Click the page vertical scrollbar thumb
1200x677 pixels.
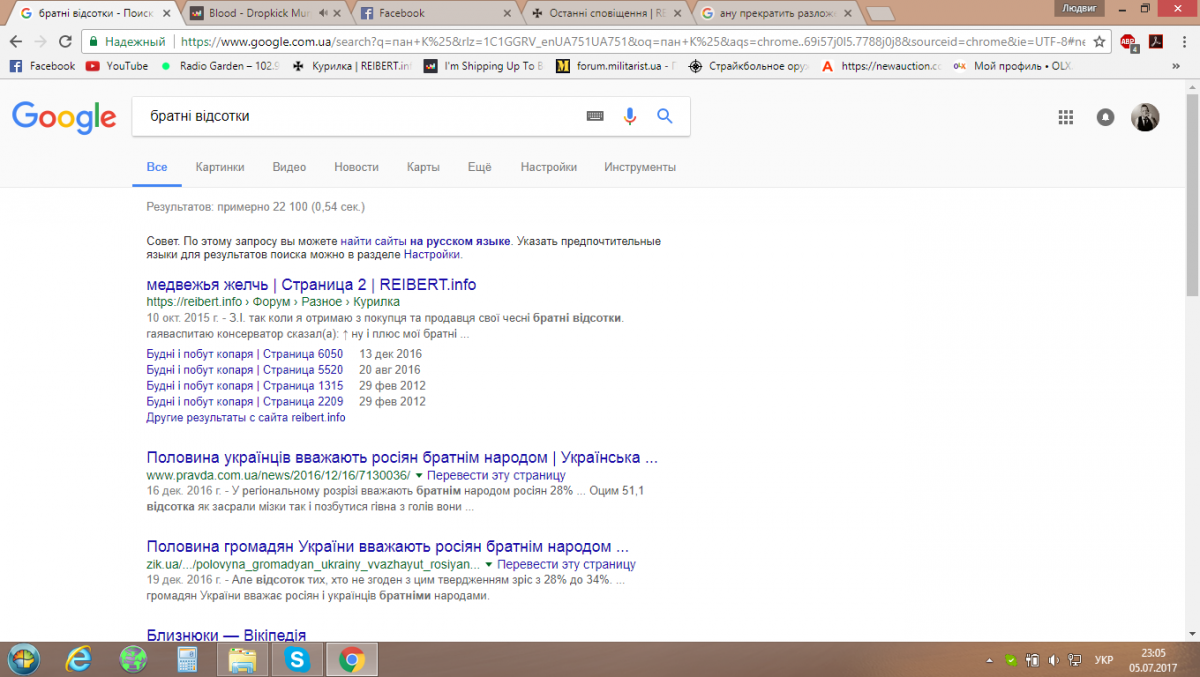click(x=1192, y=195)
